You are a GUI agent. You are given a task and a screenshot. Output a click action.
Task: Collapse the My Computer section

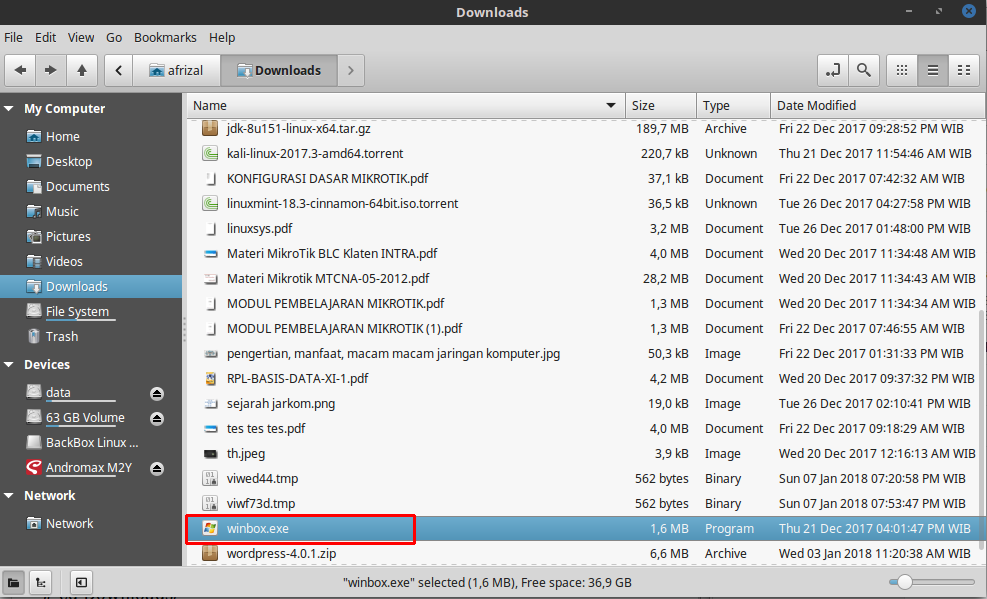coord(9,108)
